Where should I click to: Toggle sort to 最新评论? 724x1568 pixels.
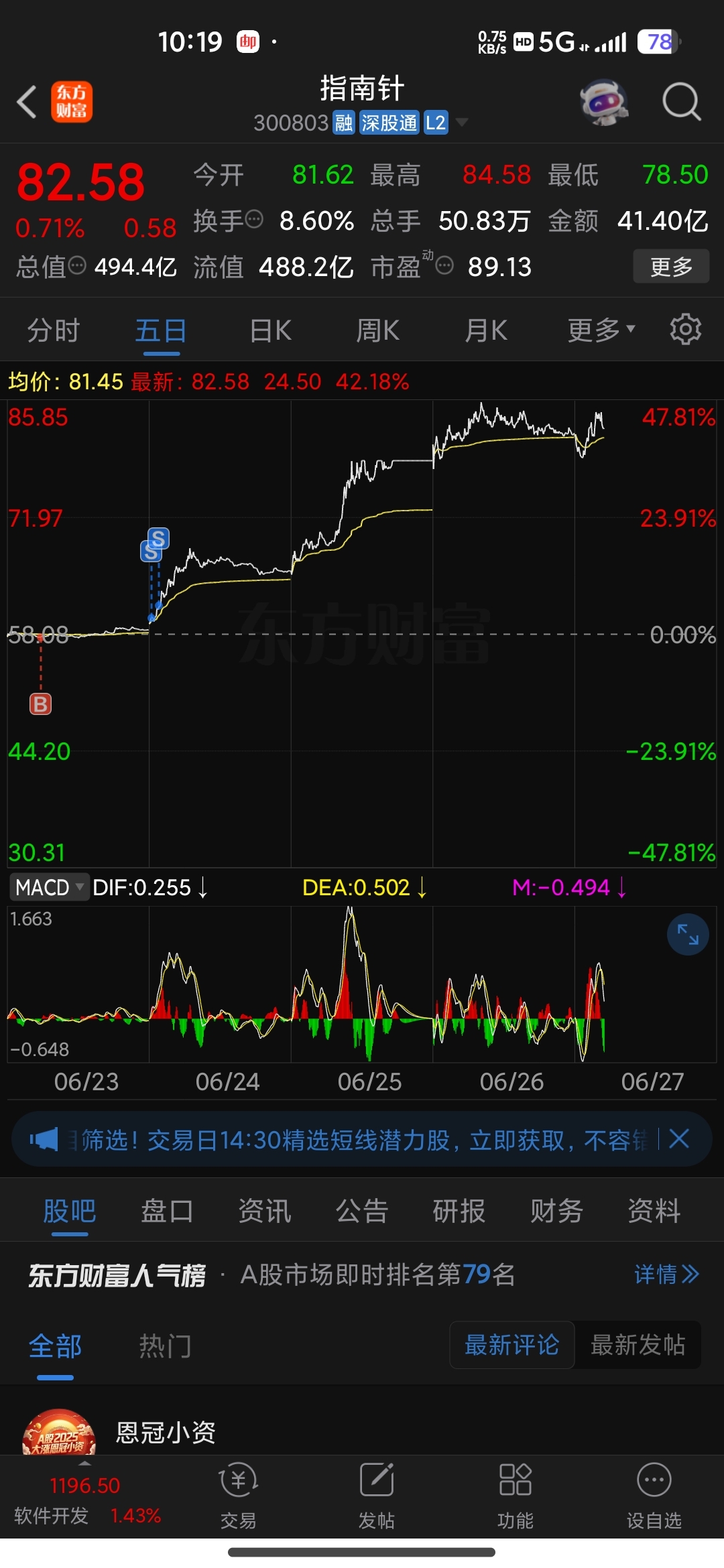511,1345
